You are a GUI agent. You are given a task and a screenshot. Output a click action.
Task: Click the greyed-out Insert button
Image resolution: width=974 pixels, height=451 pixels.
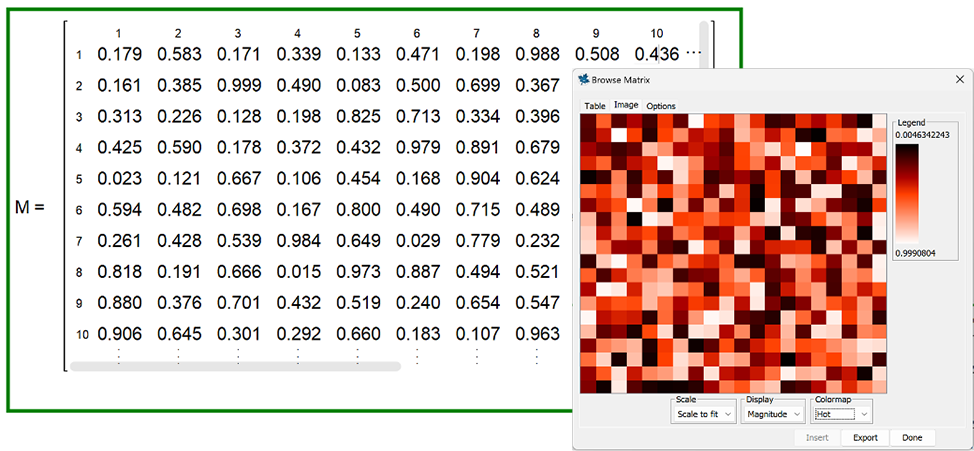815,438
